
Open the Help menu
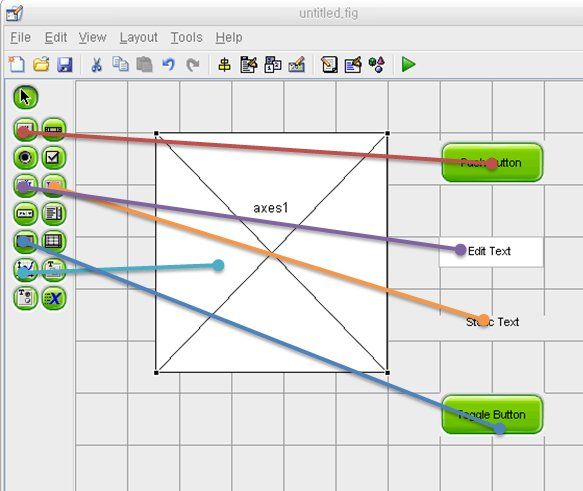229,38
